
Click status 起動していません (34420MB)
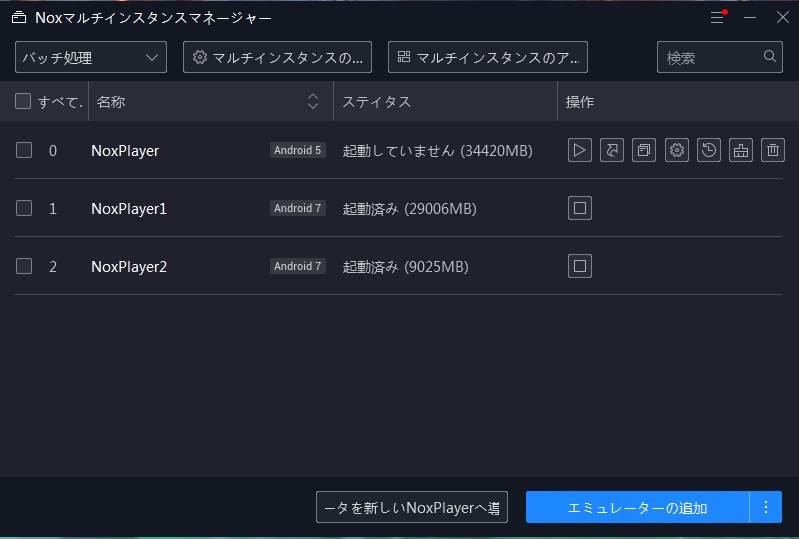[x=437, y=151]
